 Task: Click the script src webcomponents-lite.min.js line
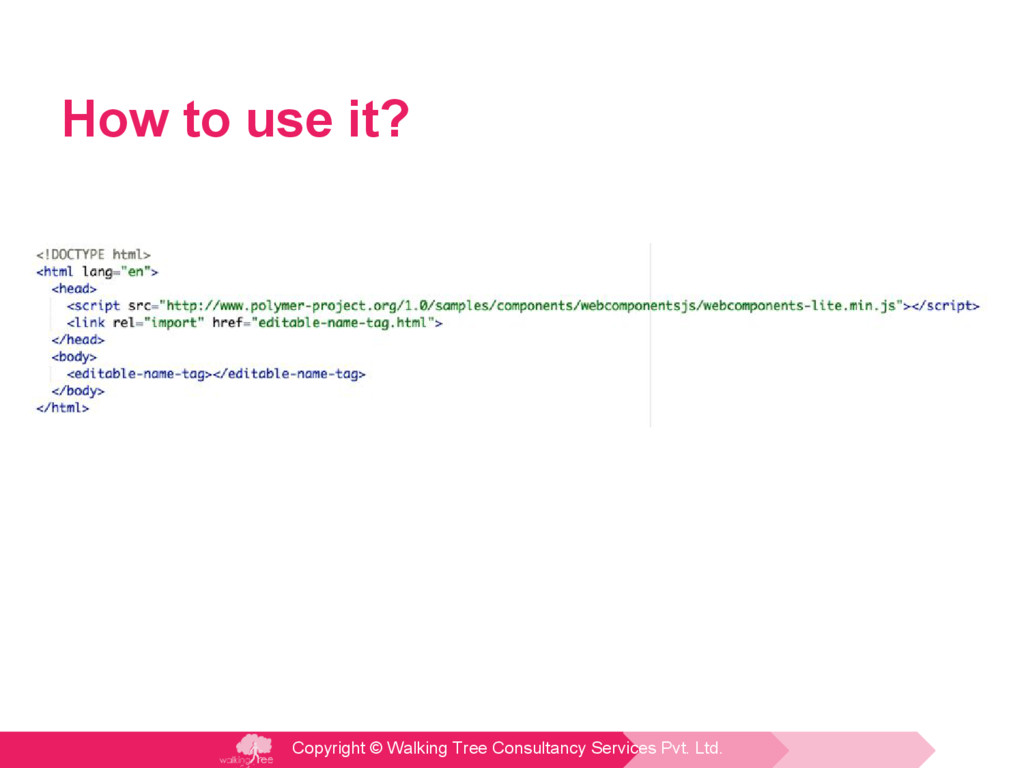pos(523,306)
